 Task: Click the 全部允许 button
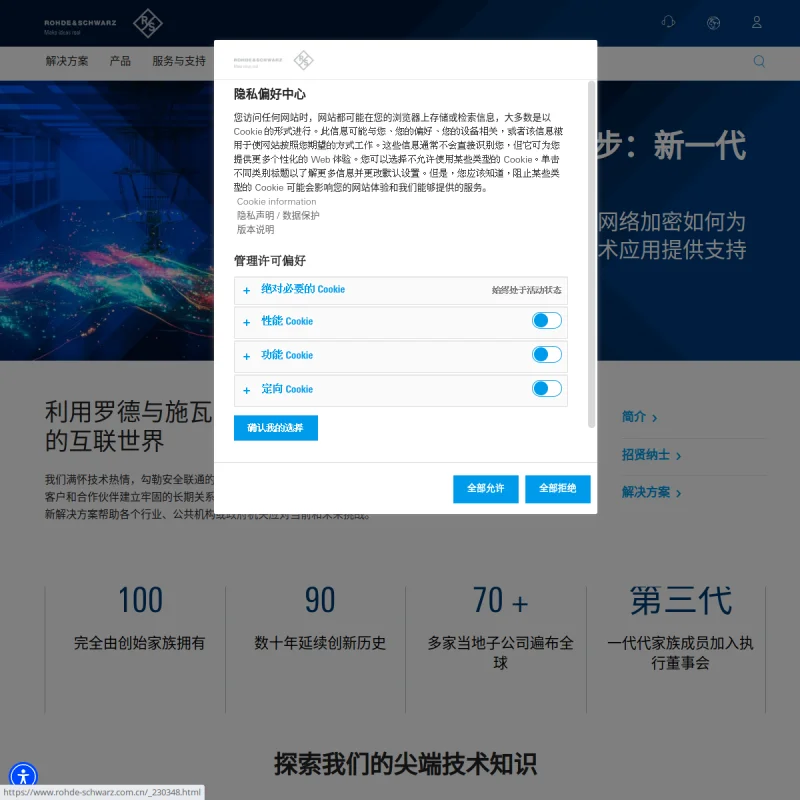click(485, 489)
